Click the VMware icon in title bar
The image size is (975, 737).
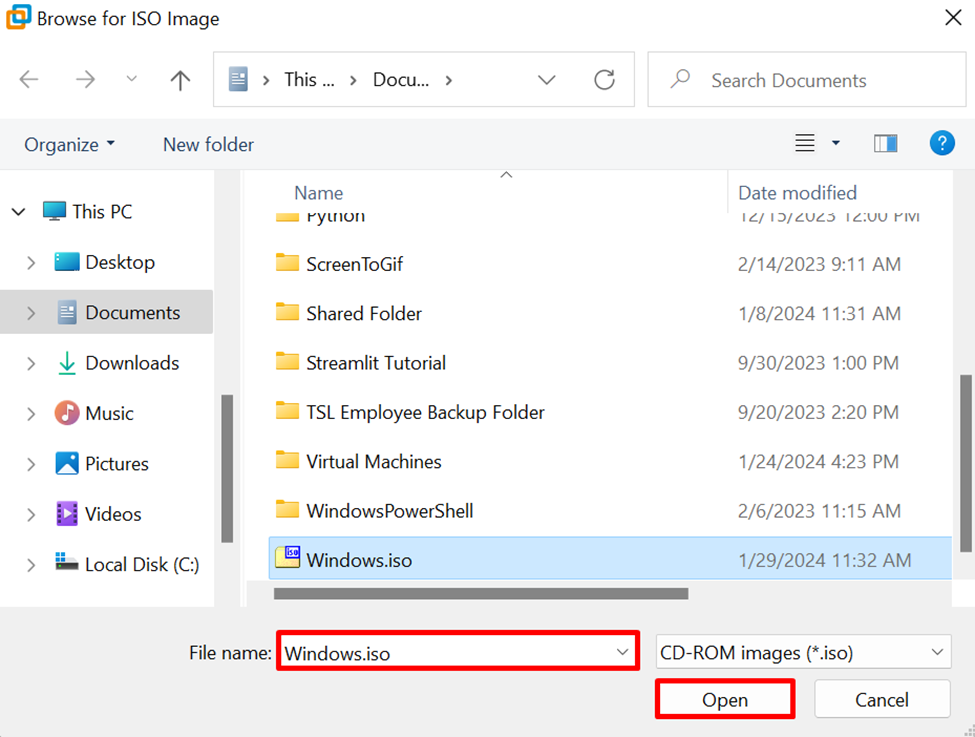pyautogui.click(x=18, y=17)
